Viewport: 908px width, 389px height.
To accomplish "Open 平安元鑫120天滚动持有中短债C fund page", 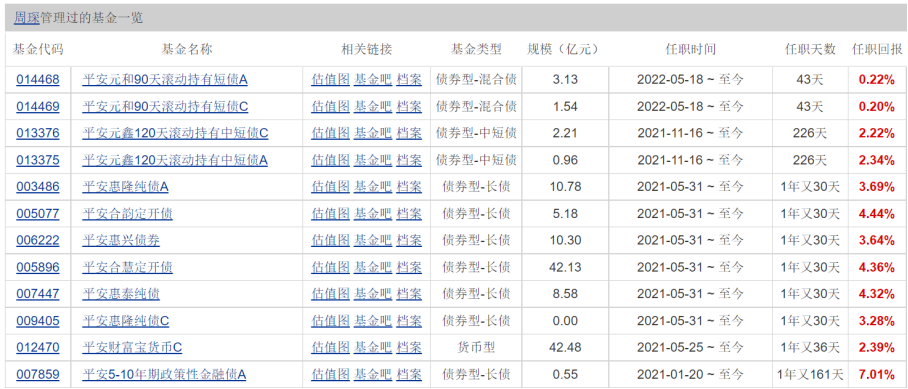I will coord(175,134).
